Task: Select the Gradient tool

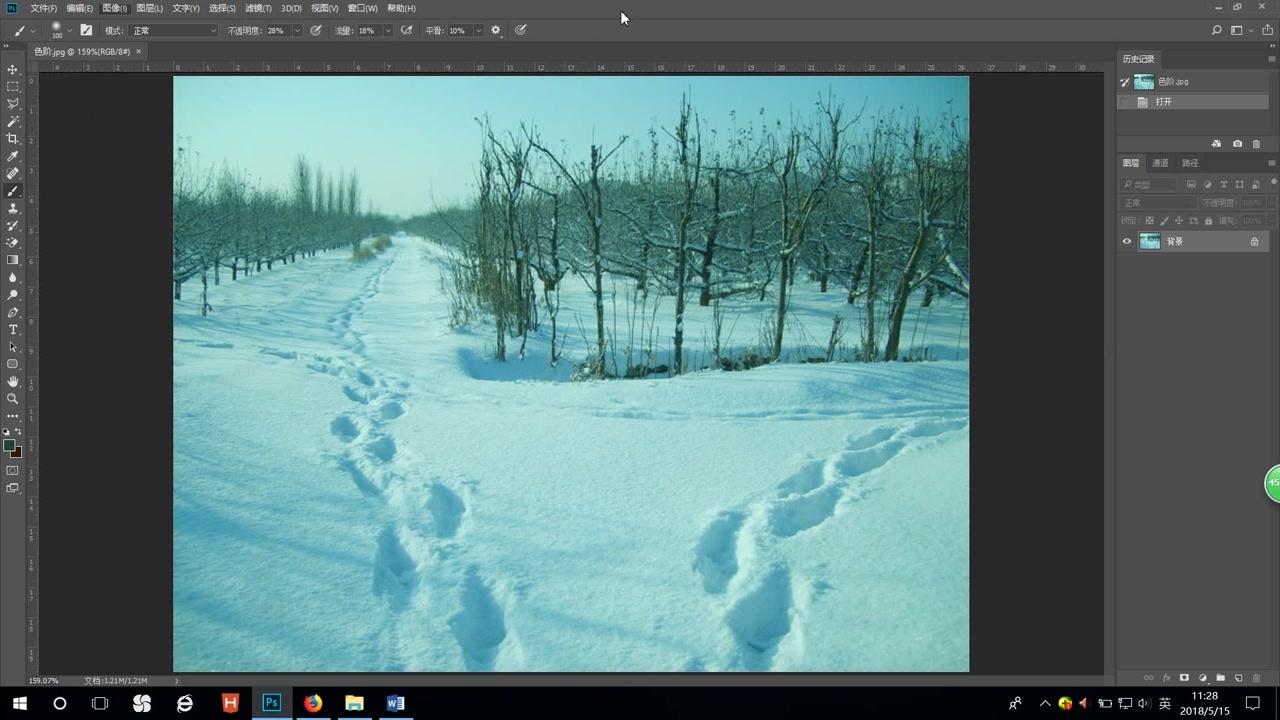Action: click(x=13, y=260)
